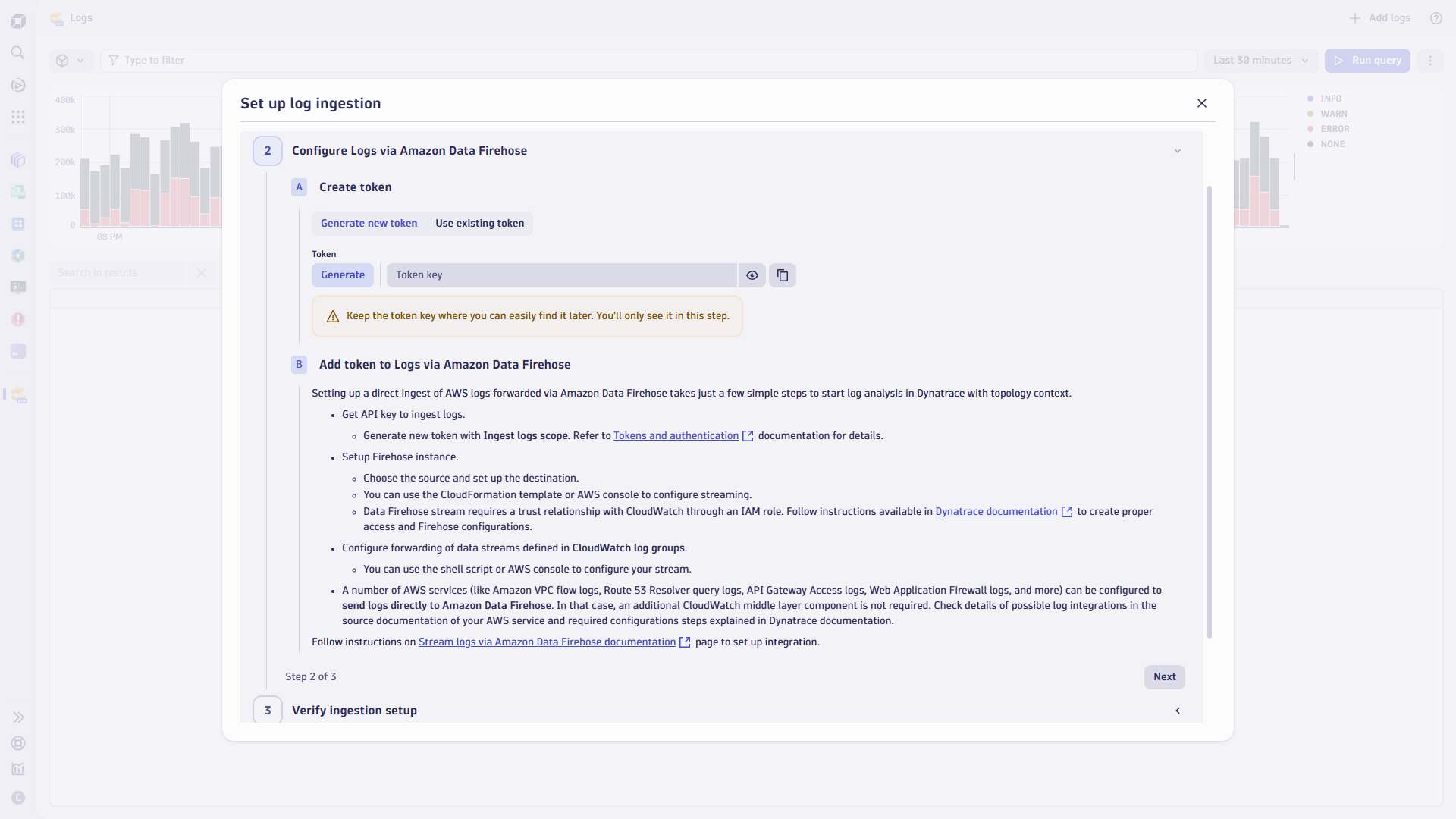This screenshot has width=1456, height=819.
Task: Clear the Search in results field
Action: pos(202,272)
